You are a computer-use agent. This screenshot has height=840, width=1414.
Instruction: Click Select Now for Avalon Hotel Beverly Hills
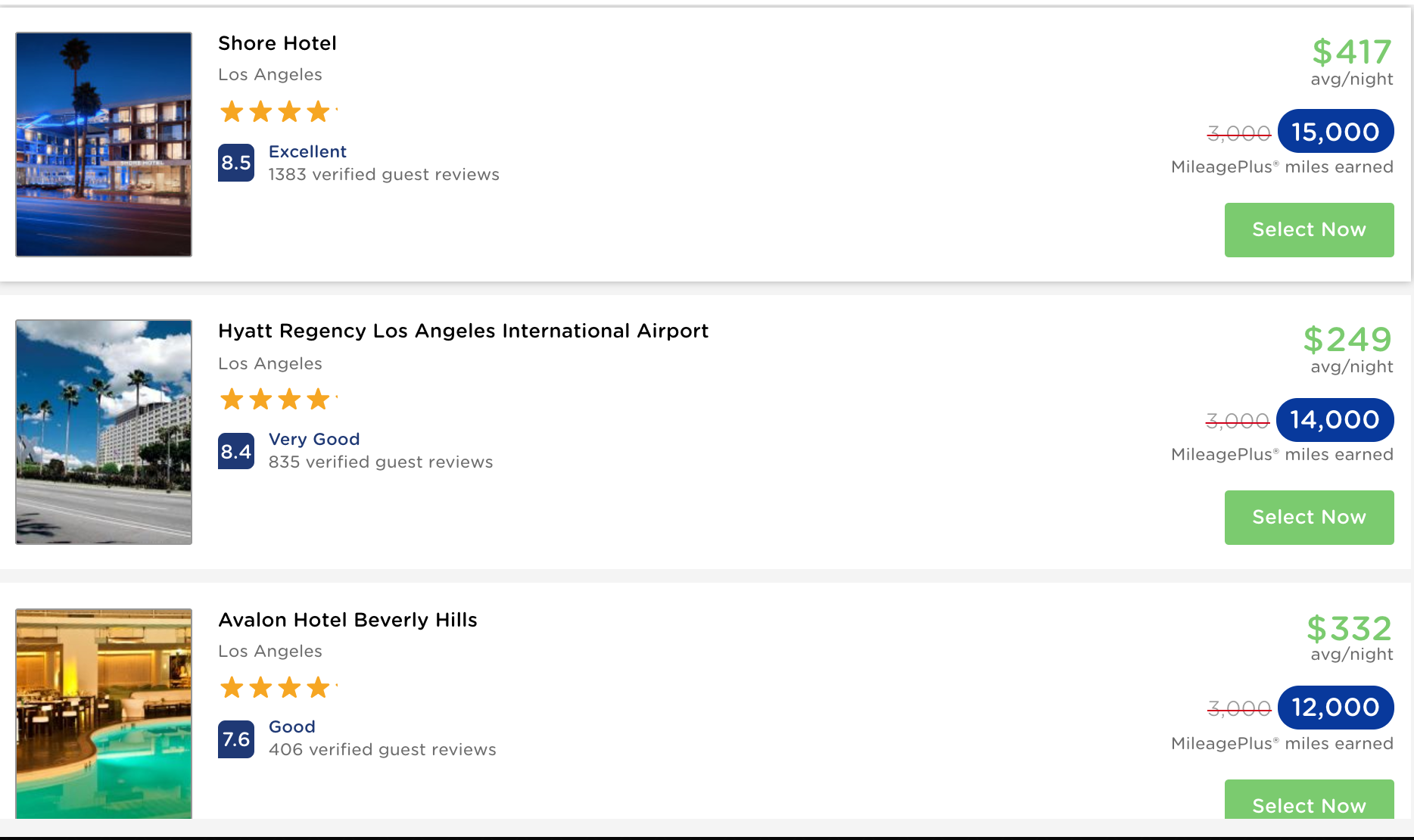pyautogui.click(x=1309, y=799)
